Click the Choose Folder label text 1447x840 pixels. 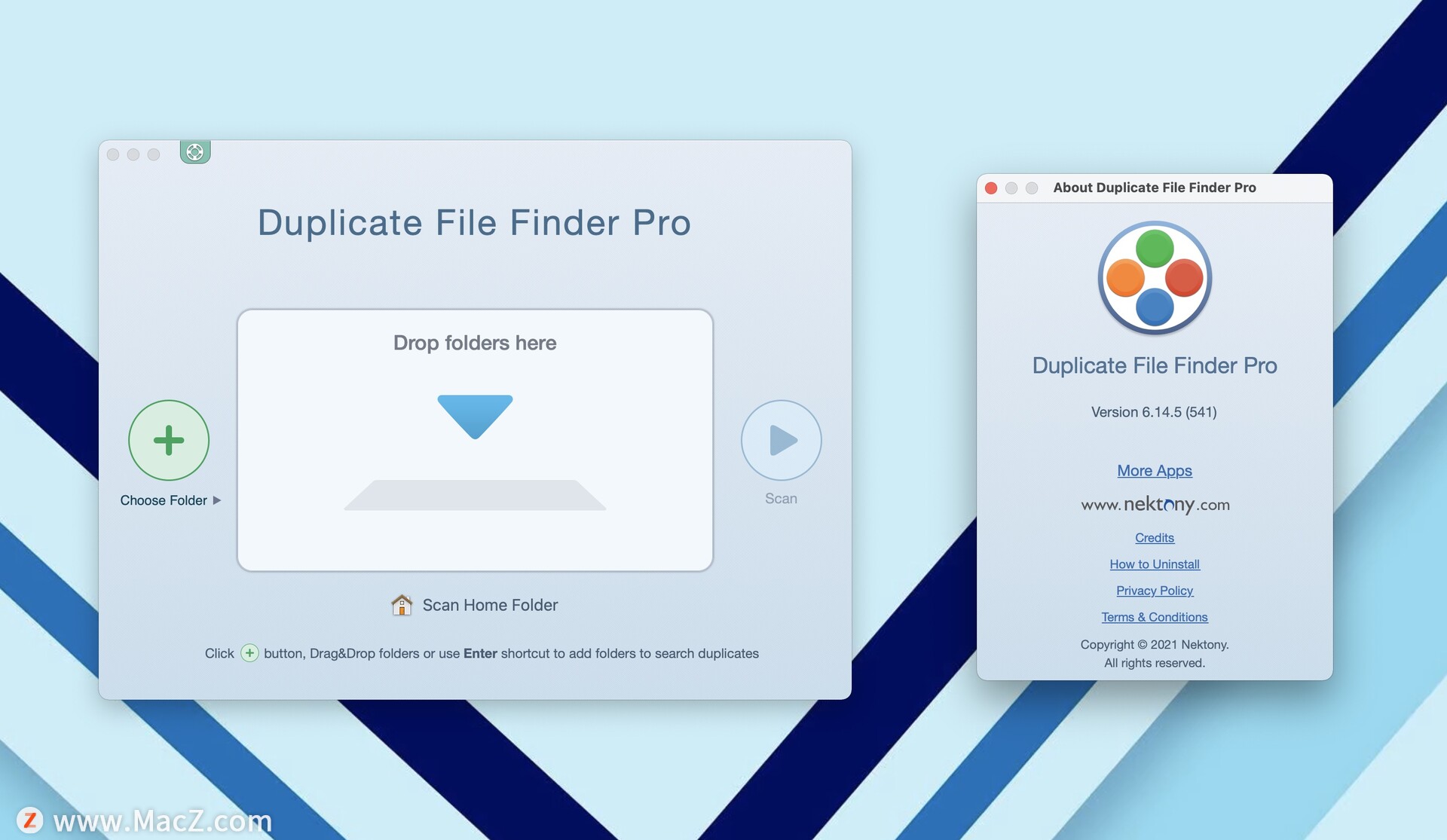pos(164,500)
